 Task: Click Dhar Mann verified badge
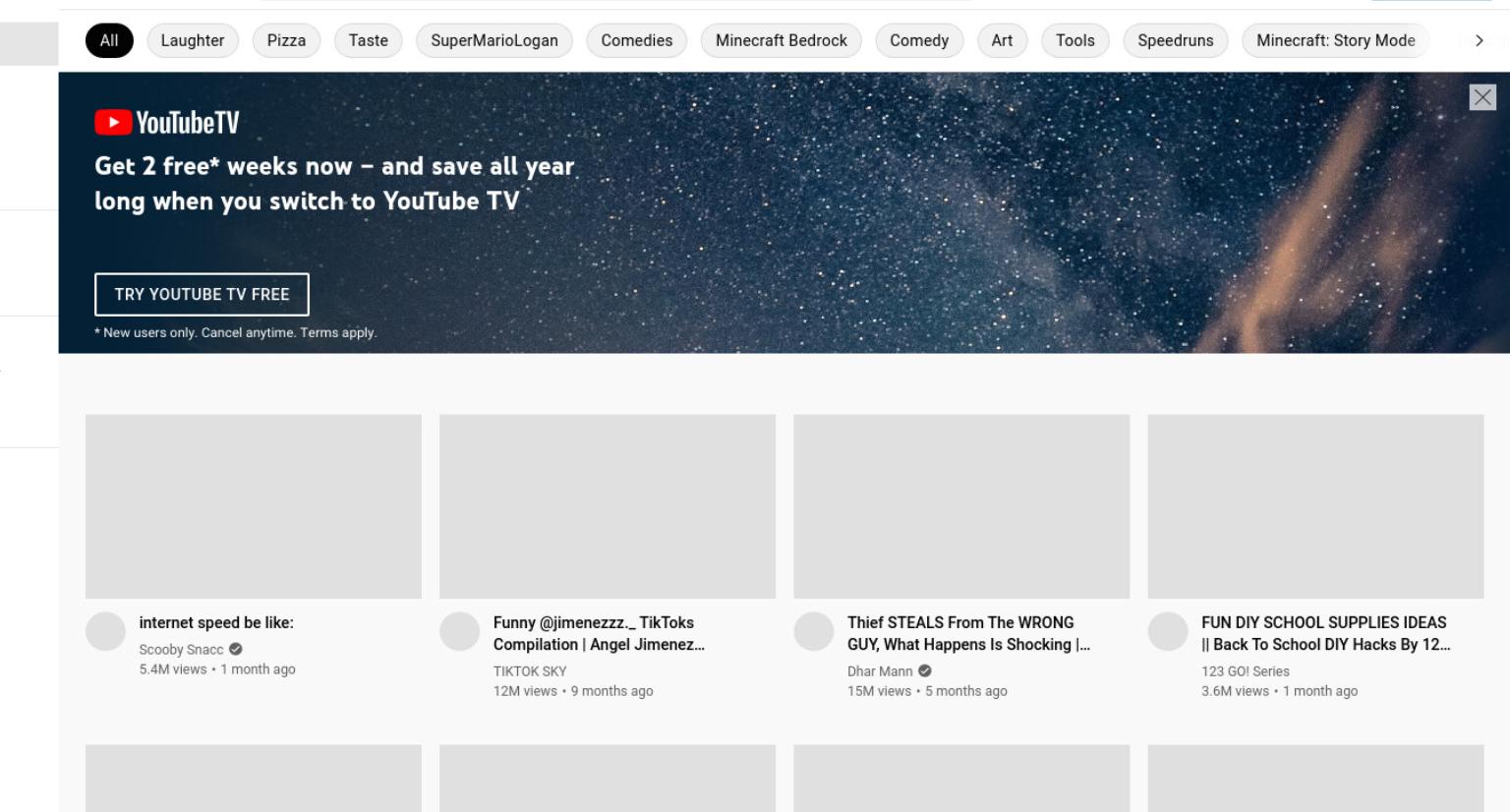(925, 670)
